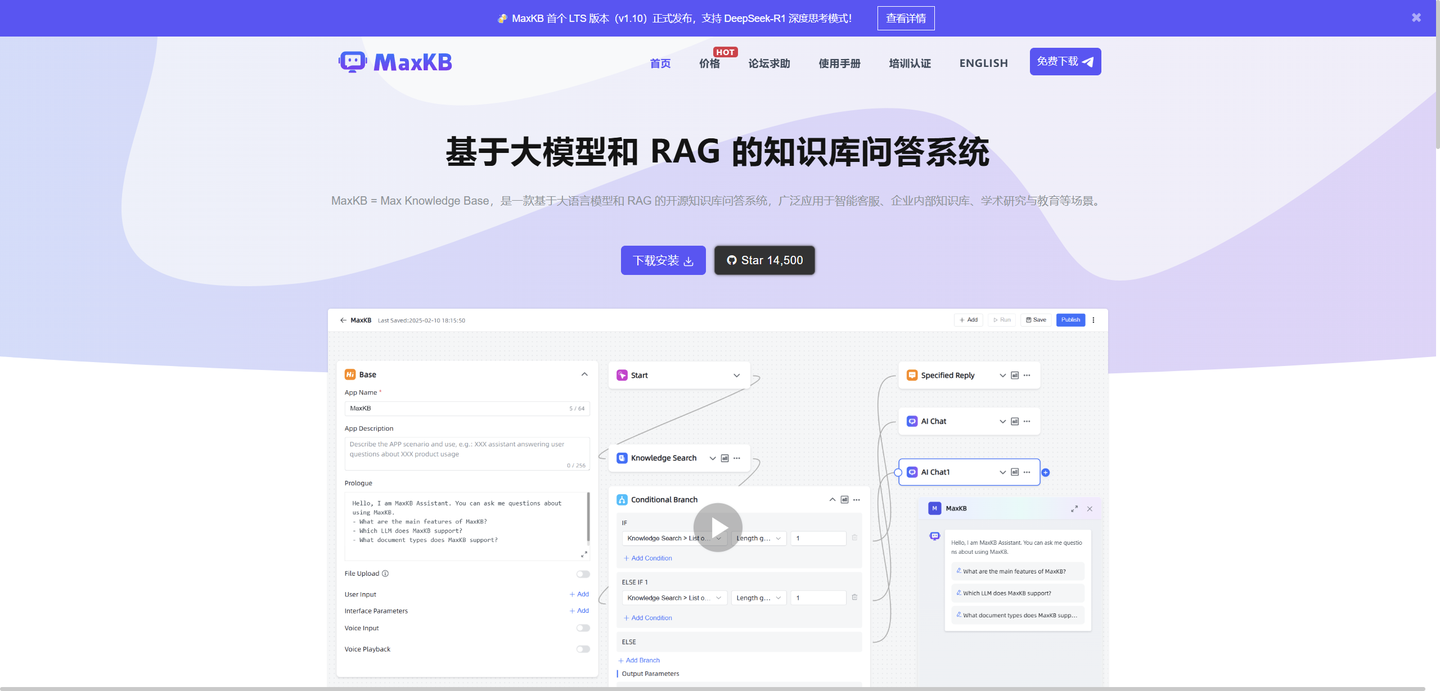Screen dimensions: 1440x691
Task: Enable Voice Playback
Action: tap(583, 649)
